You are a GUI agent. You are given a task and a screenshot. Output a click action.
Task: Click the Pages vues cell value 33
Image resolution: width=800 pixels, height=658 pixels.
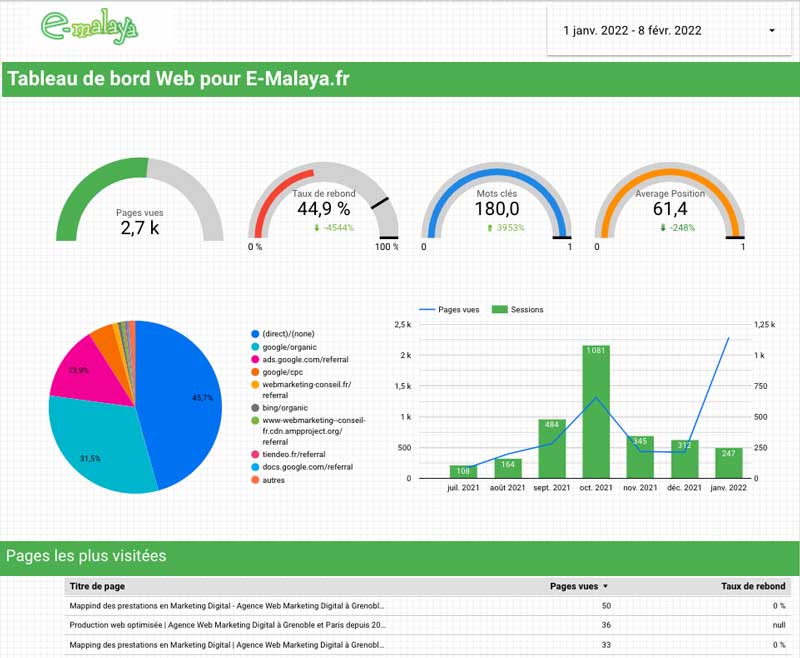pyautogui.click(x=606, y=645)
